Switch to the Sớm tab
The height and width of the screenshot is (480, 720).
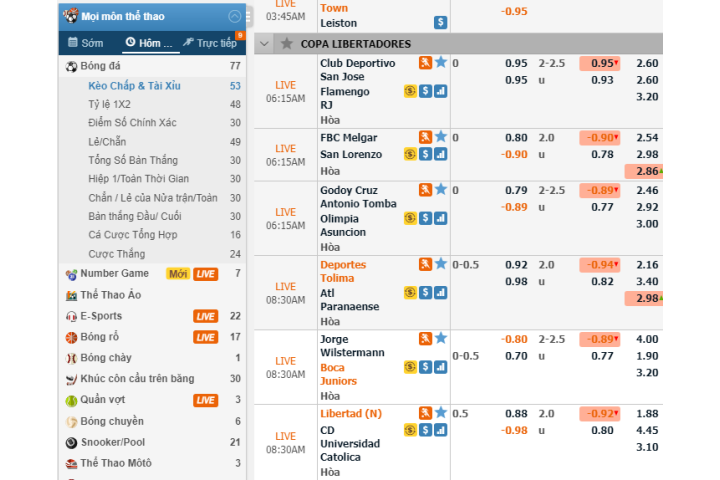(x=86, y=43)
